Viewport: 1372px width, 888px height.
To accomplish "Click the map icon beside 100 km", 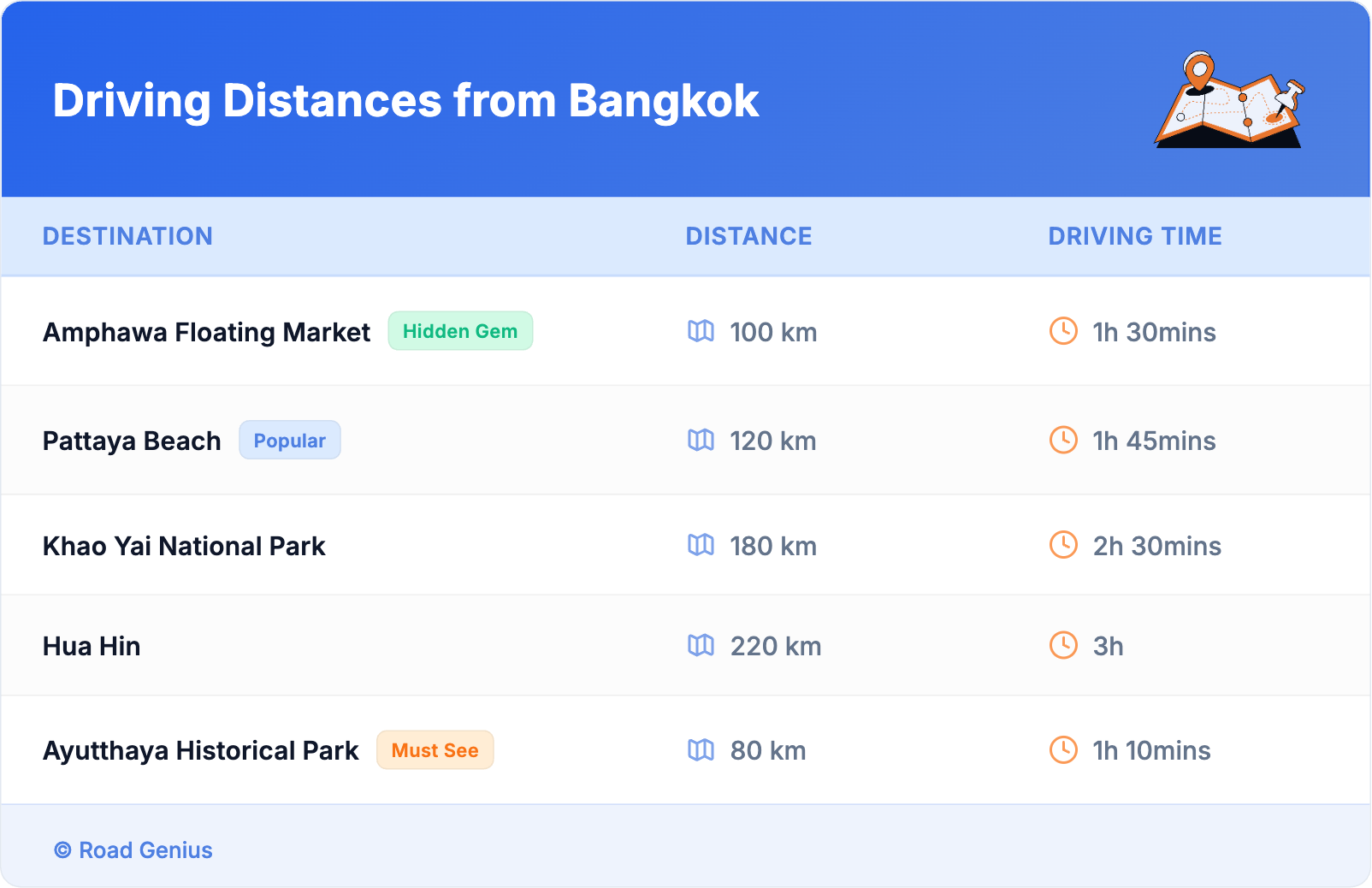I will pos(701,331).
